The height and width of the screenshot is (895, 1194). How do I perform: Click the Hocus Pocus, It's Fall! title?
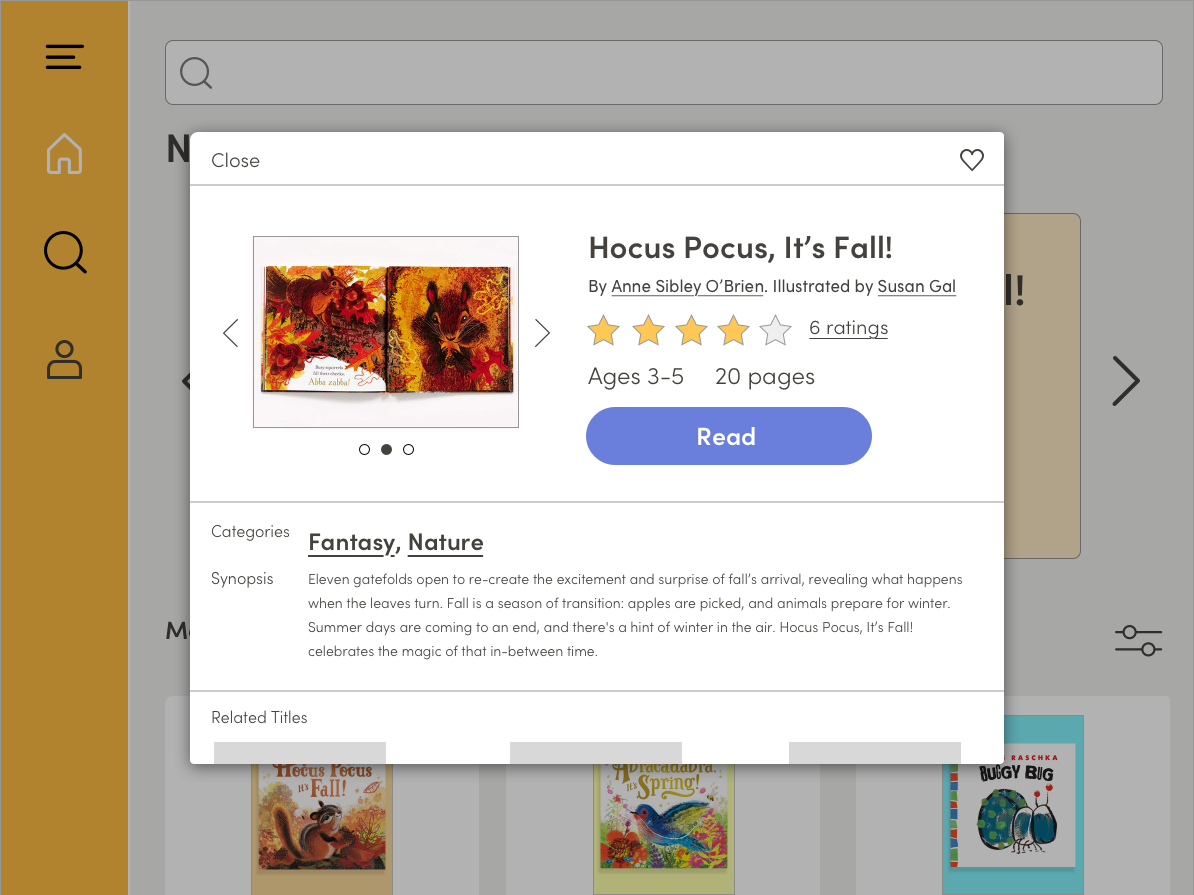740,248
